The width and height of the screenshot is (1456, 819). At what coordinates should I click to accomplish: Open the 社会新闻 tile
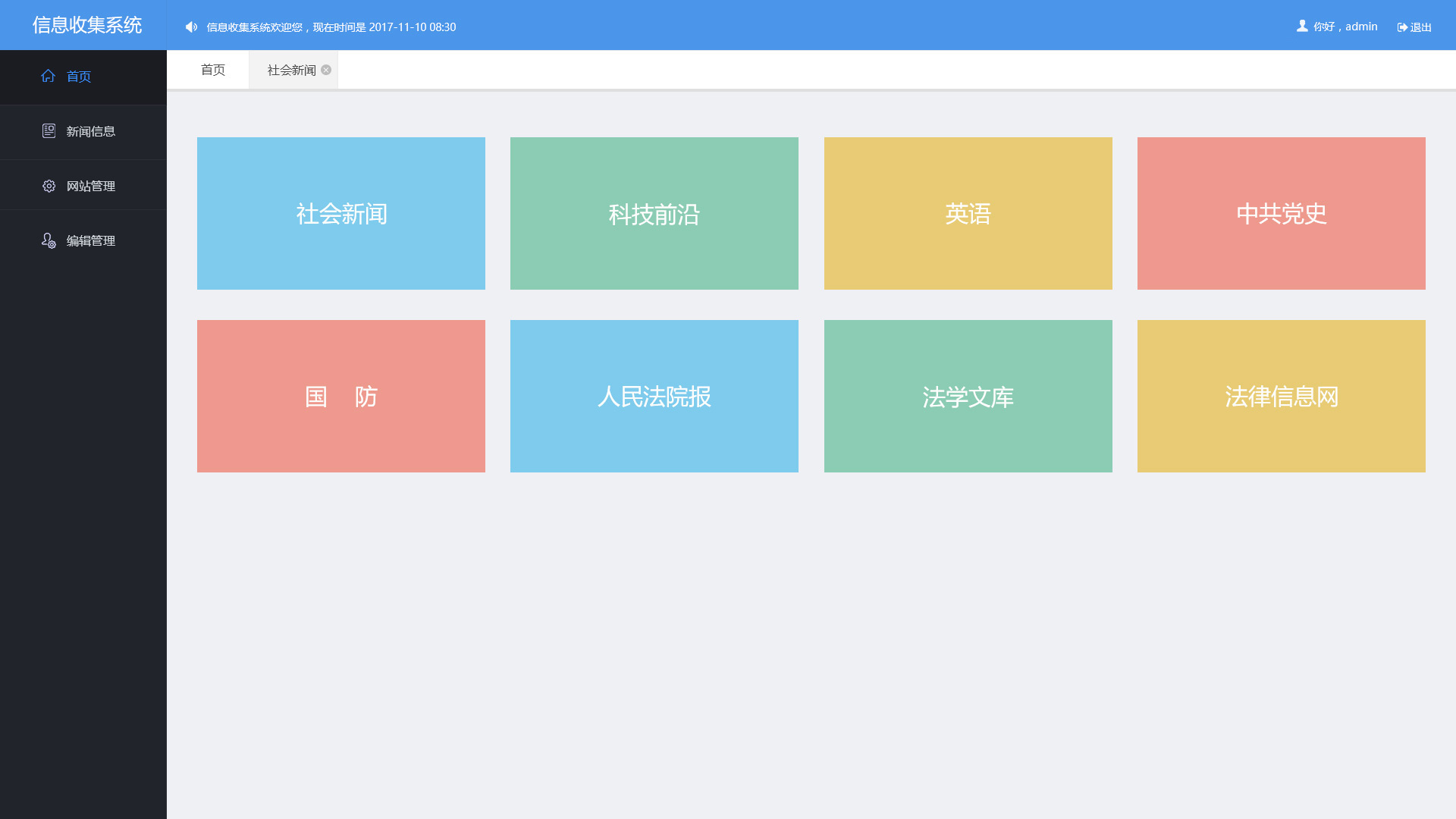pyautogui.click(x=341, y=213)
